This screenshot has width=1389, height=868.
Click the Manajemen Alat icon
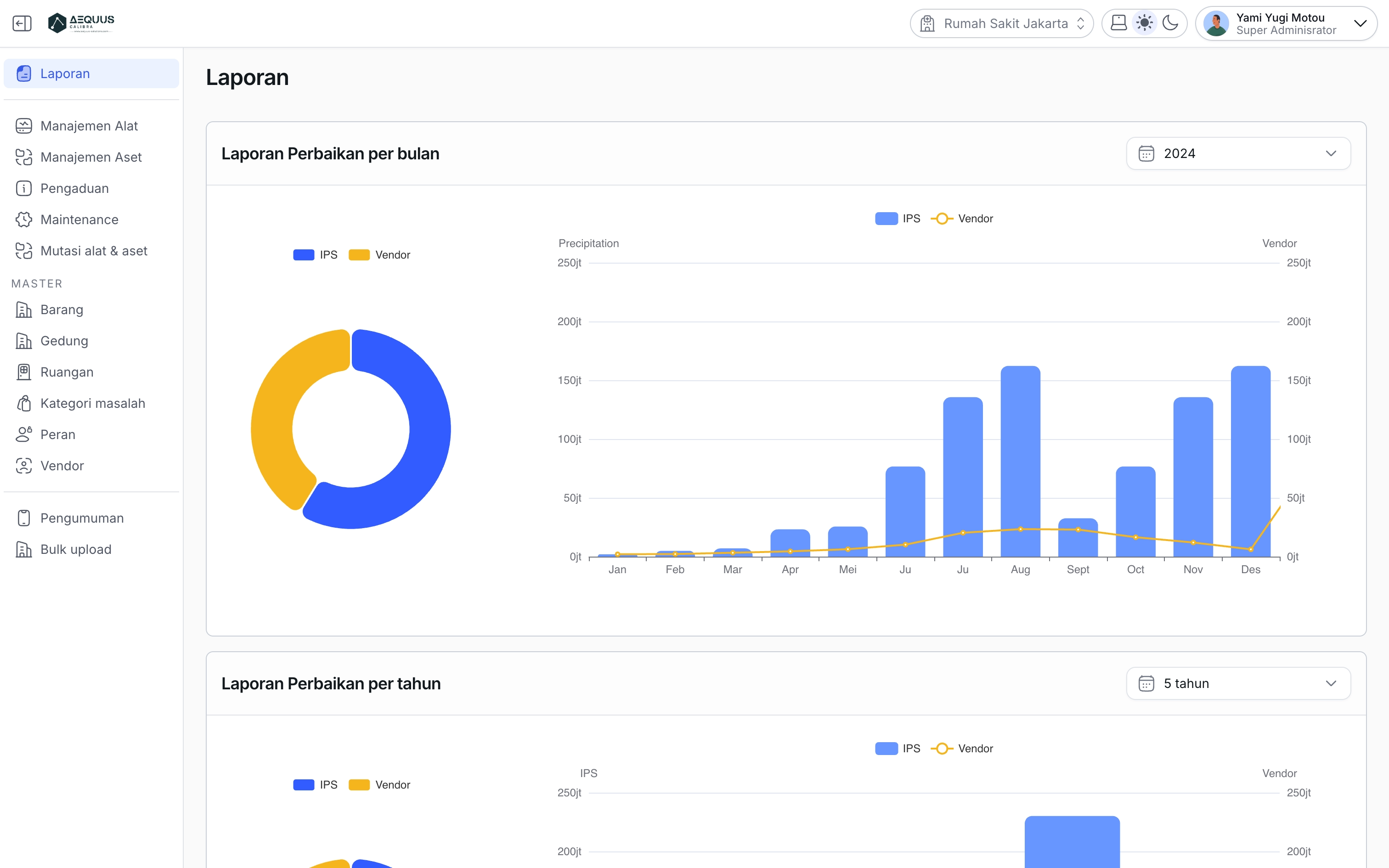click(x=23, y=126)
